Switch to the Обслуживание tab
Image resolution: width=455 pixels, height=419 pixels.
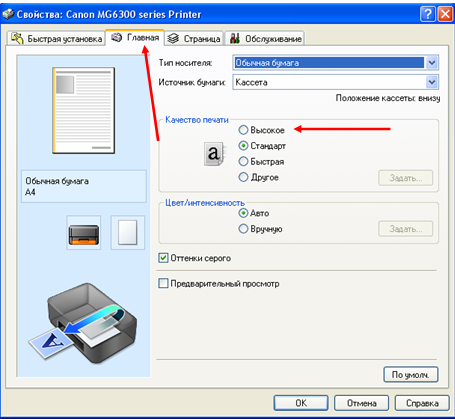[265, 39]
